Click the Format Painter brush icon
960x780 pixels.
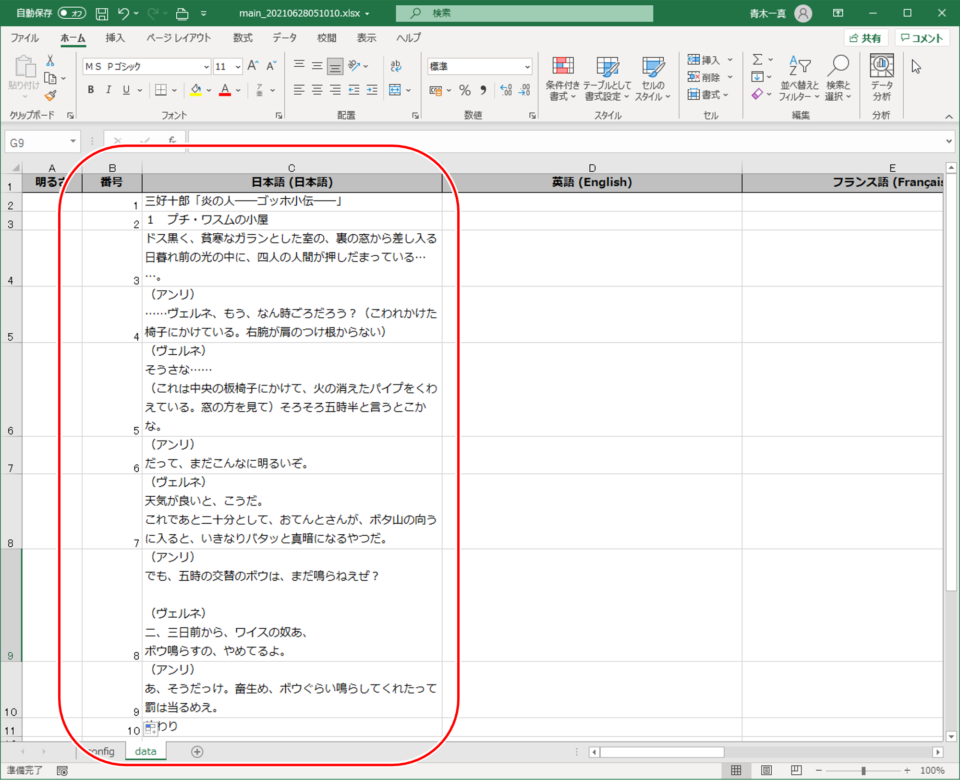coord(50,95)
